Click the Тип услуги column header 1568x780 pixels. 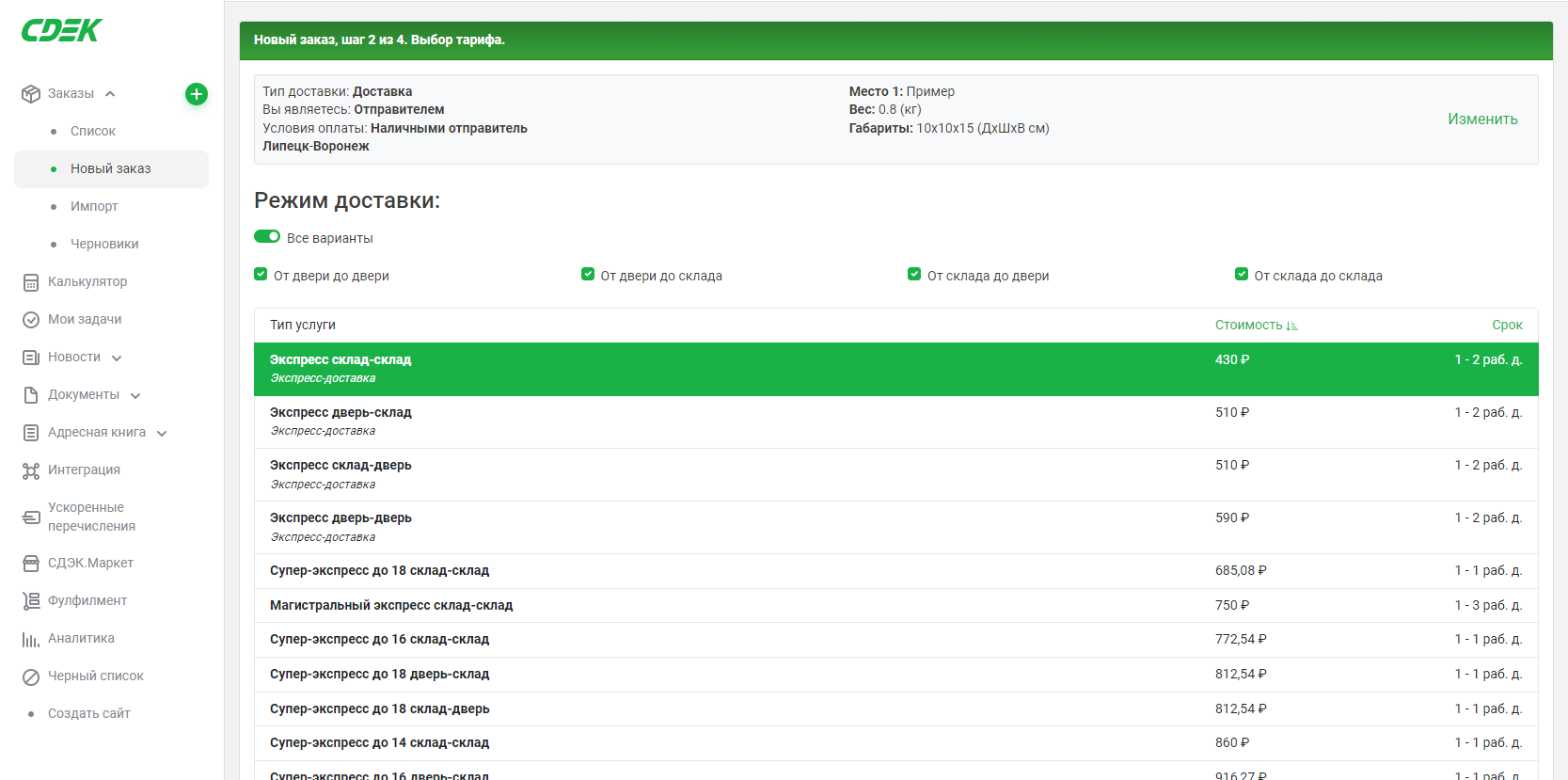pyautogui.click(x=303, y=326)
